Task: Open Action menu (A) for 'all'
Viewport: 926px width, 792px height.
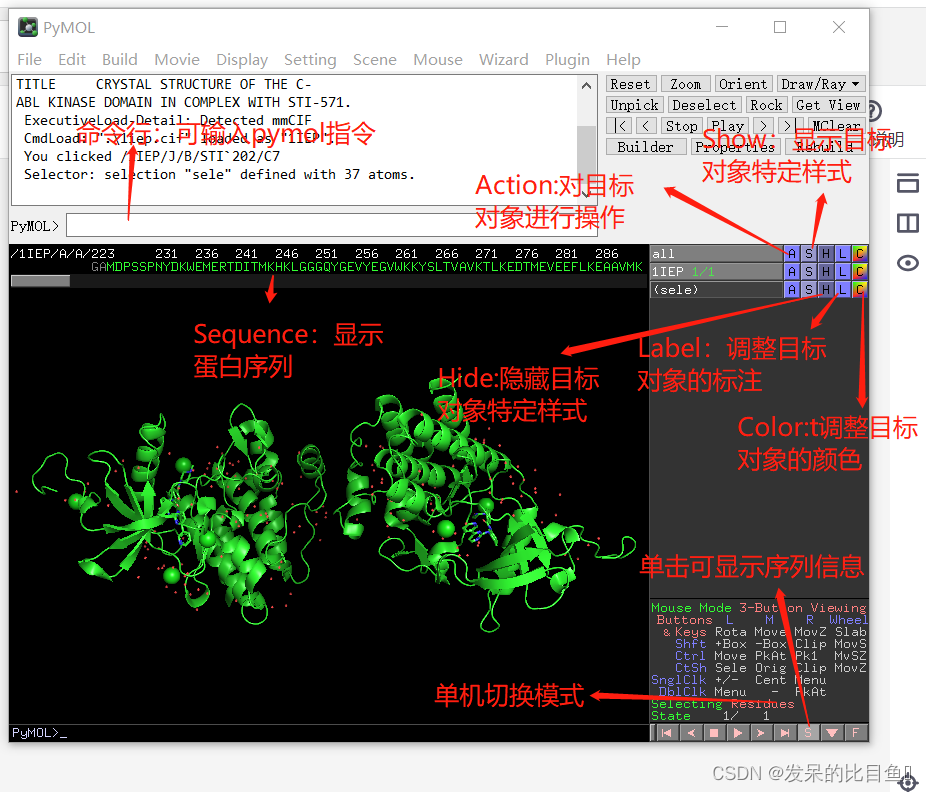Action: click(x=792, y=254)
